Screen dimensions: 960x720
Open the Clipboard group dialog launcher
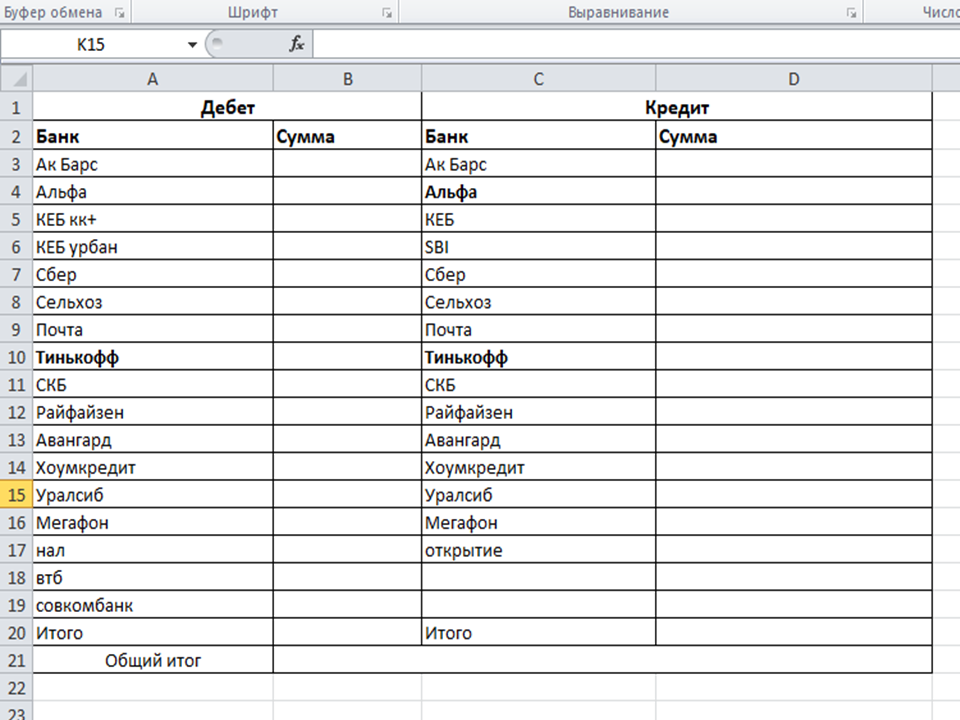point(120,13)
